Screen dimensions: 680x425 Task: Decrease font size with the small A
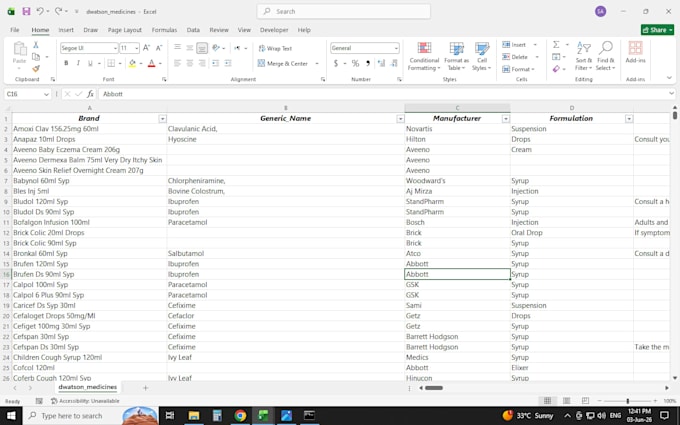click(159, 48)
